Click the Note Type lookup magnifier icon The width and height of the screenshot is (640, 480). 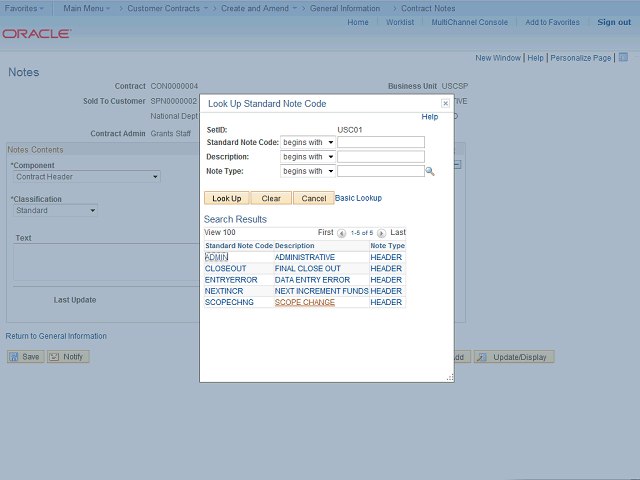(x=430, y=172)
